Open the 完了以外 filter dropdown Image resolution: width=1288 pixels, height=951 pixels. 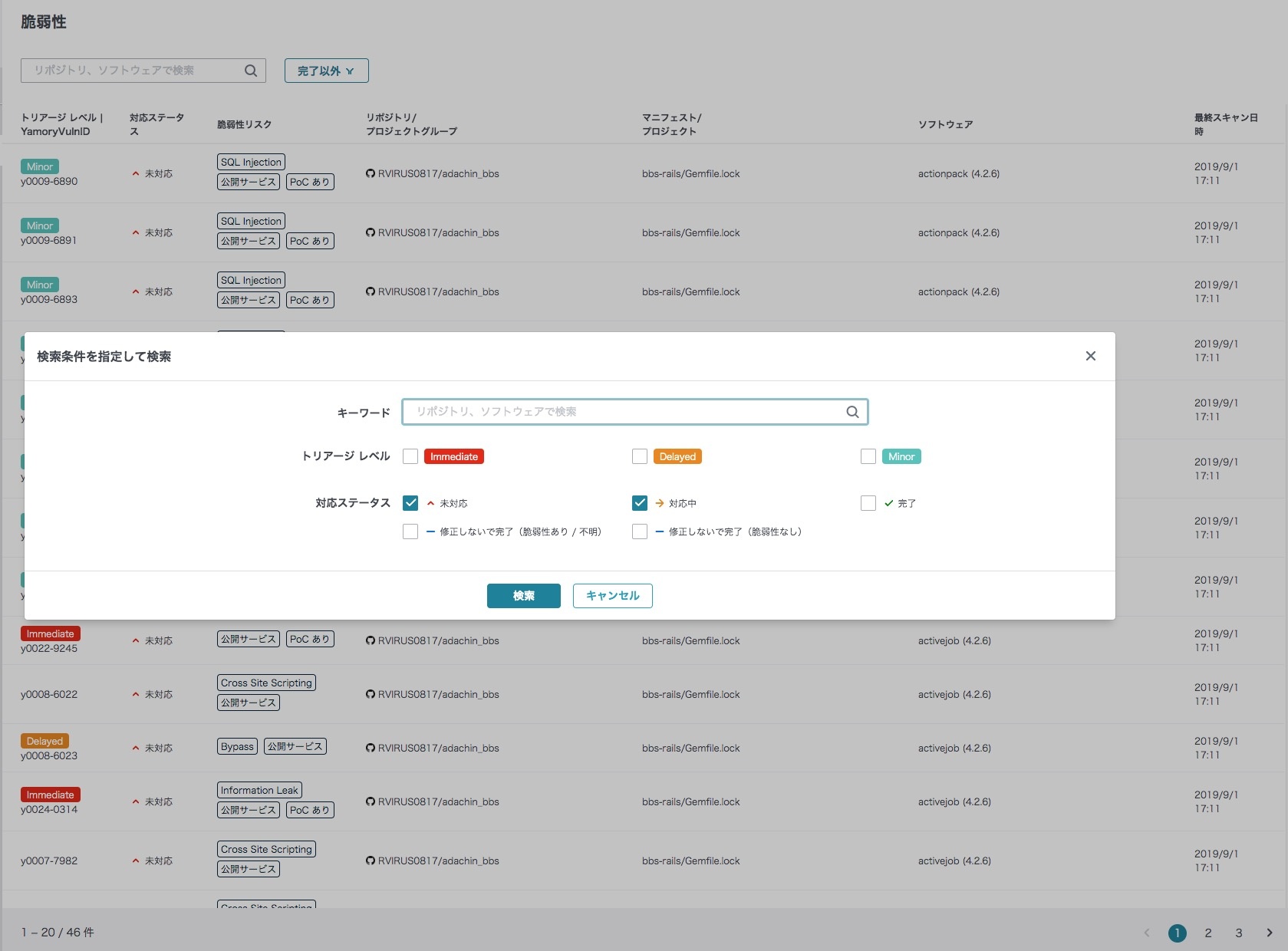(326, 71)
